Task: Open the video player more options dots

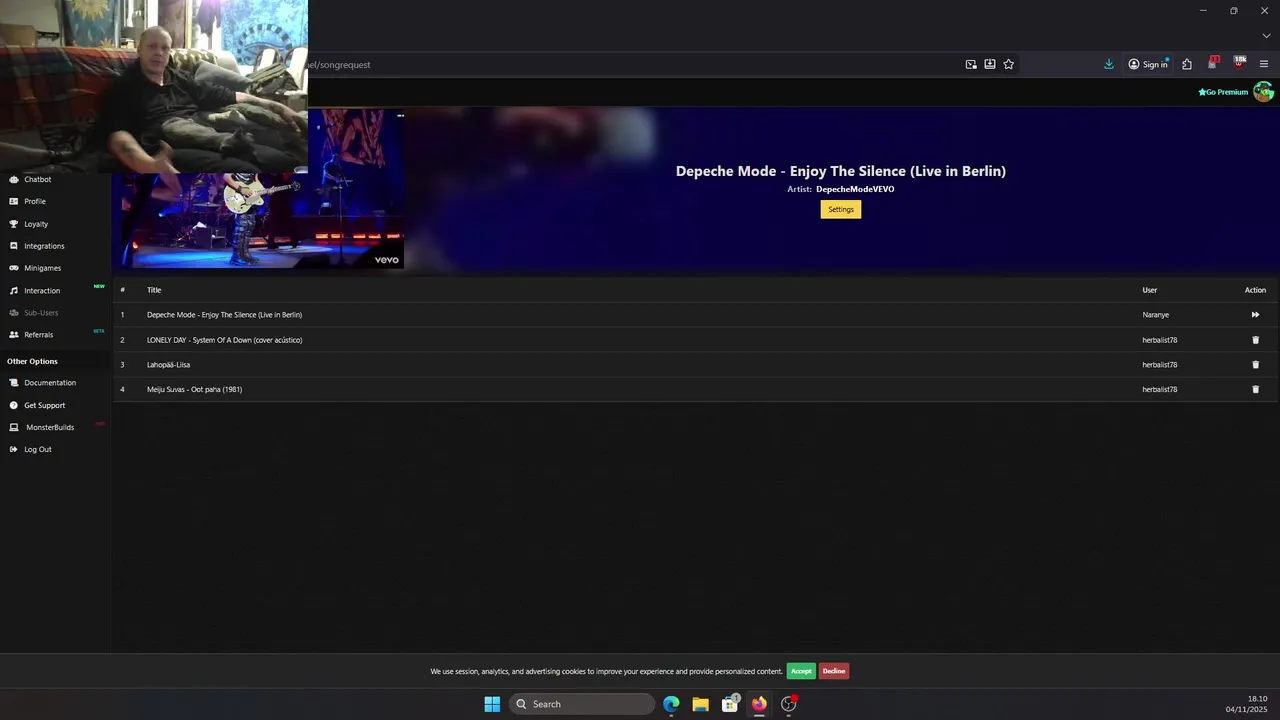Action: (x=400, y=116)
